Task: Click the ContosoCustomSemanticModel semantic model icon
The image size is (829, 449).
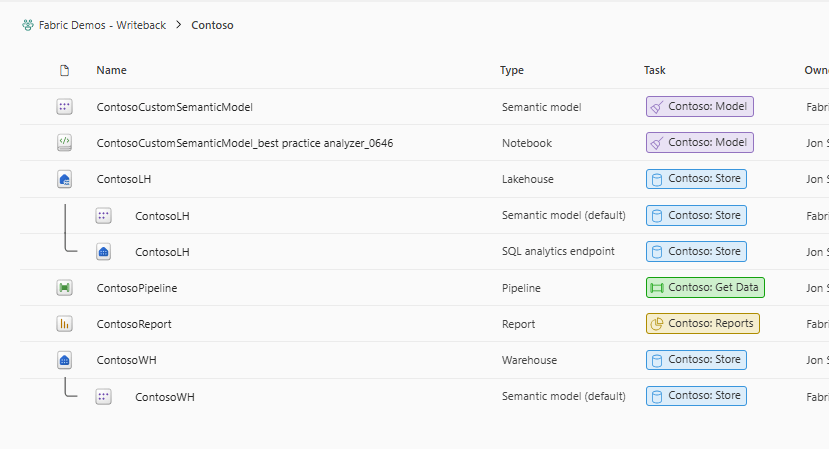Action: (x=64, y=107)
